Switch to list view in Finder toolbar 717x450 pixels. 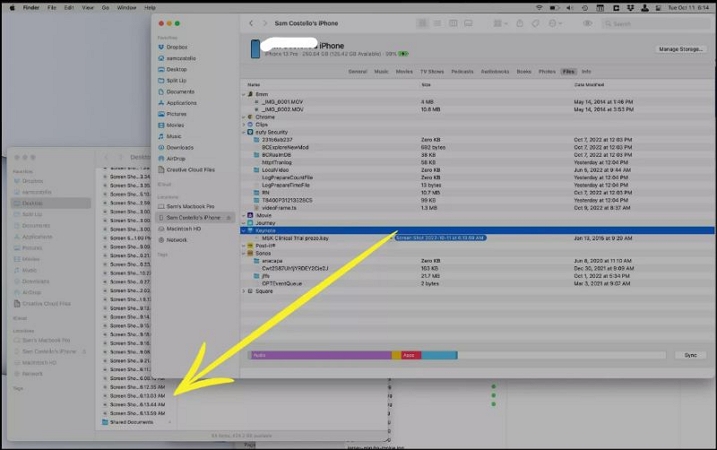tap(437, 23)
